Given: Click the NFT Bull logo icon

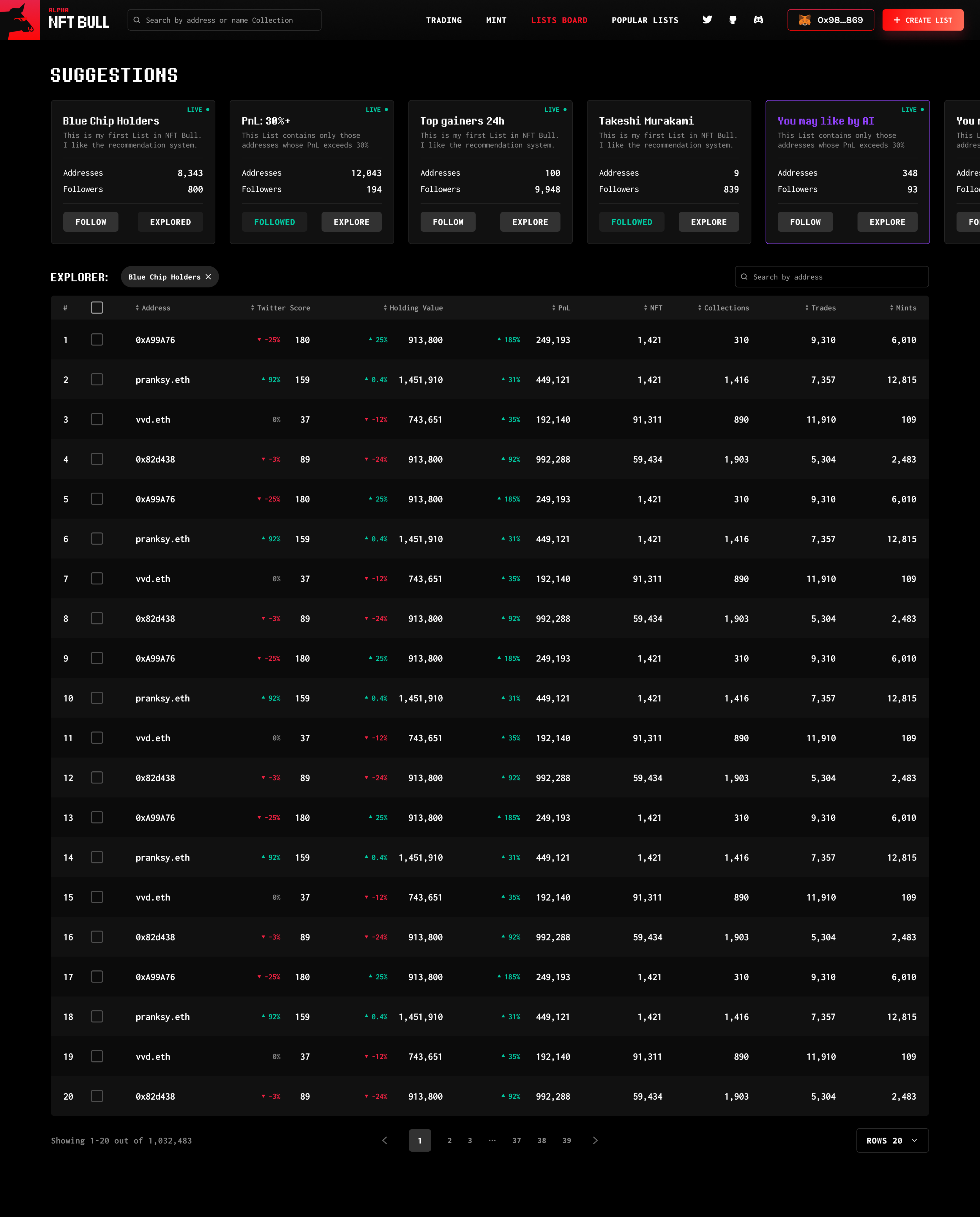Looking at the screenshot, I should [20, 20].
